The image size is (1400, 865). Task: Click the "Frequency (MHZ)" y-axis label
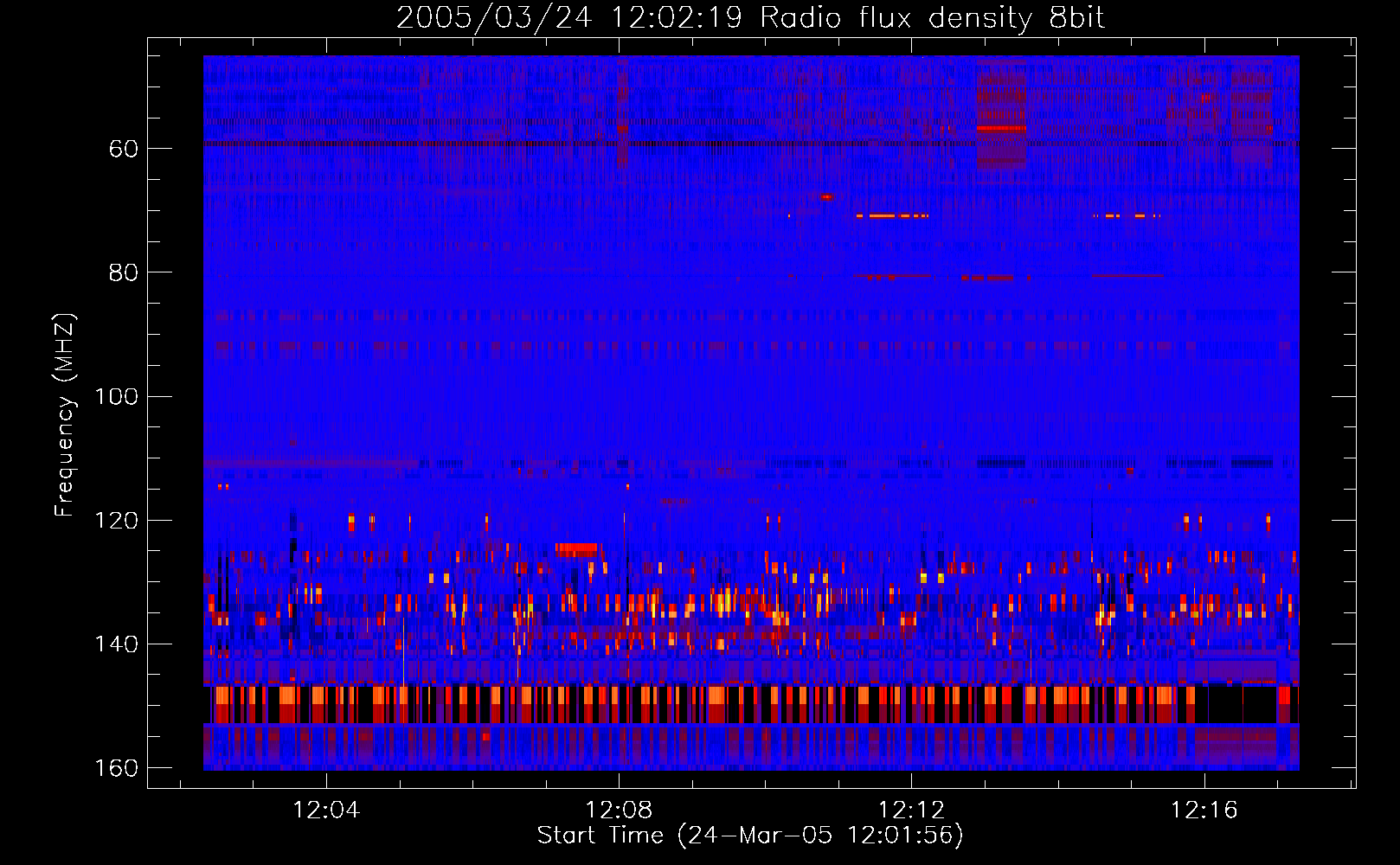click(65, 414)
